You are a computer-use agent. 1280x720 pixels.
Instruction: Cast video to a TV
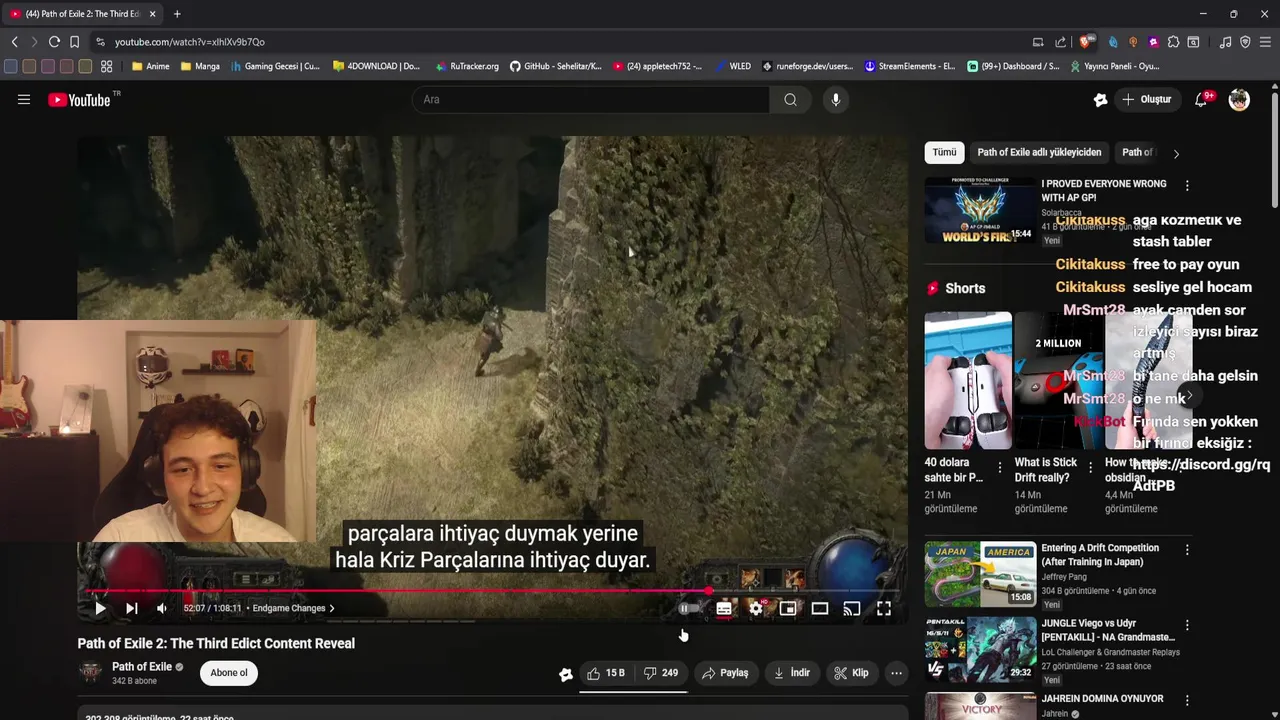pos(852,608)
